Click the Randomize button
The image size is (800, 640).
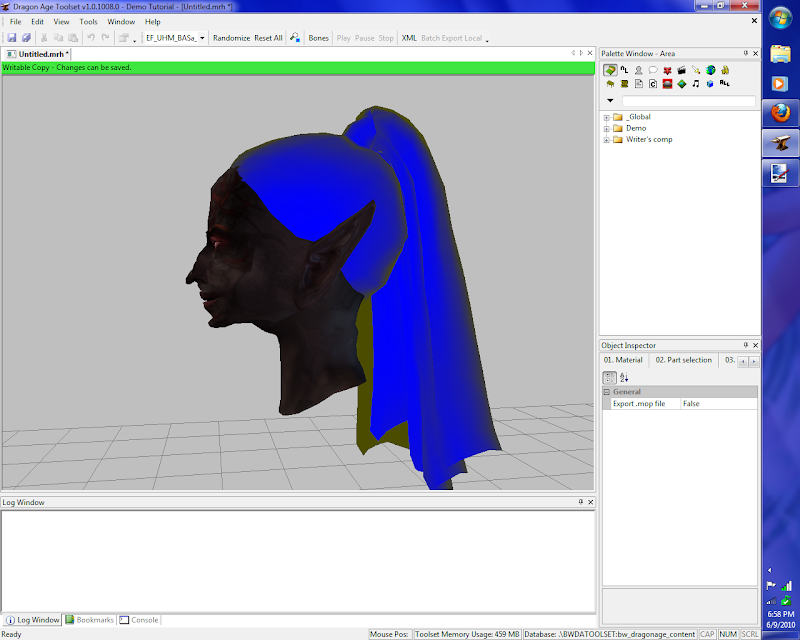[x=231, y=38]
